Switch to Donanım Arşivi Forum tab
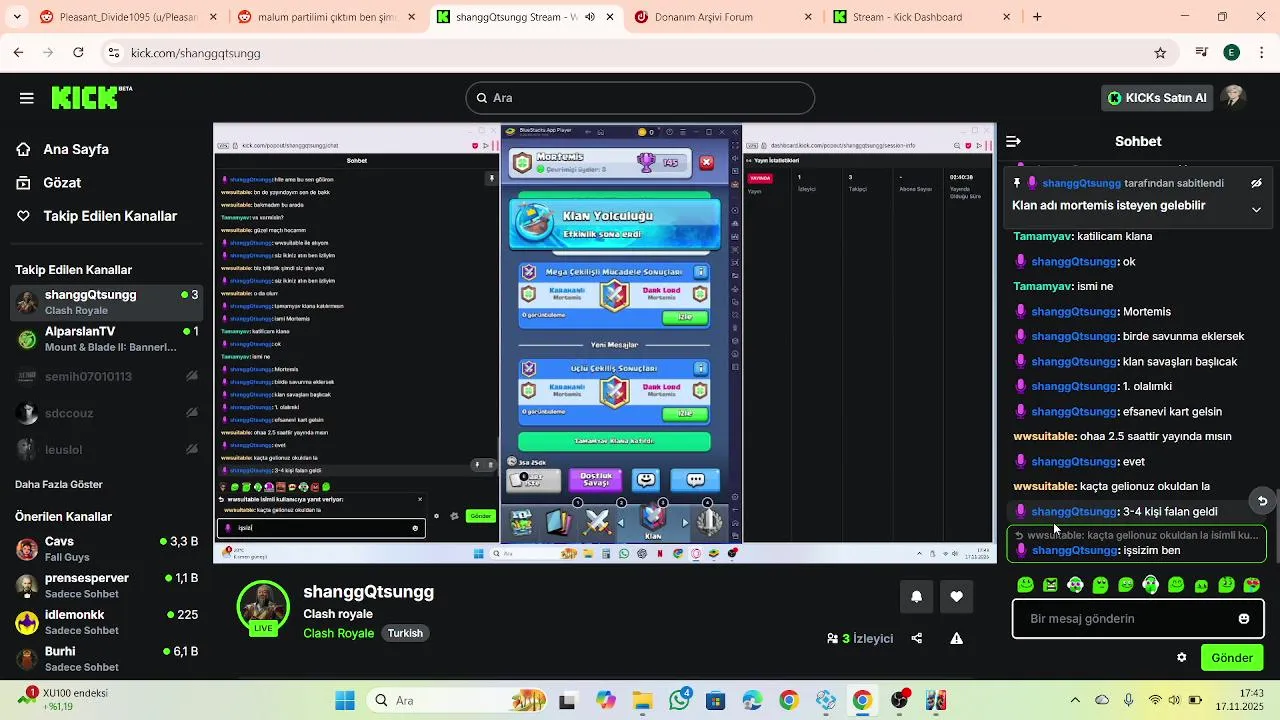Image resolution: width=1280 pixels, height=720 pixels. tap(722, 17)
